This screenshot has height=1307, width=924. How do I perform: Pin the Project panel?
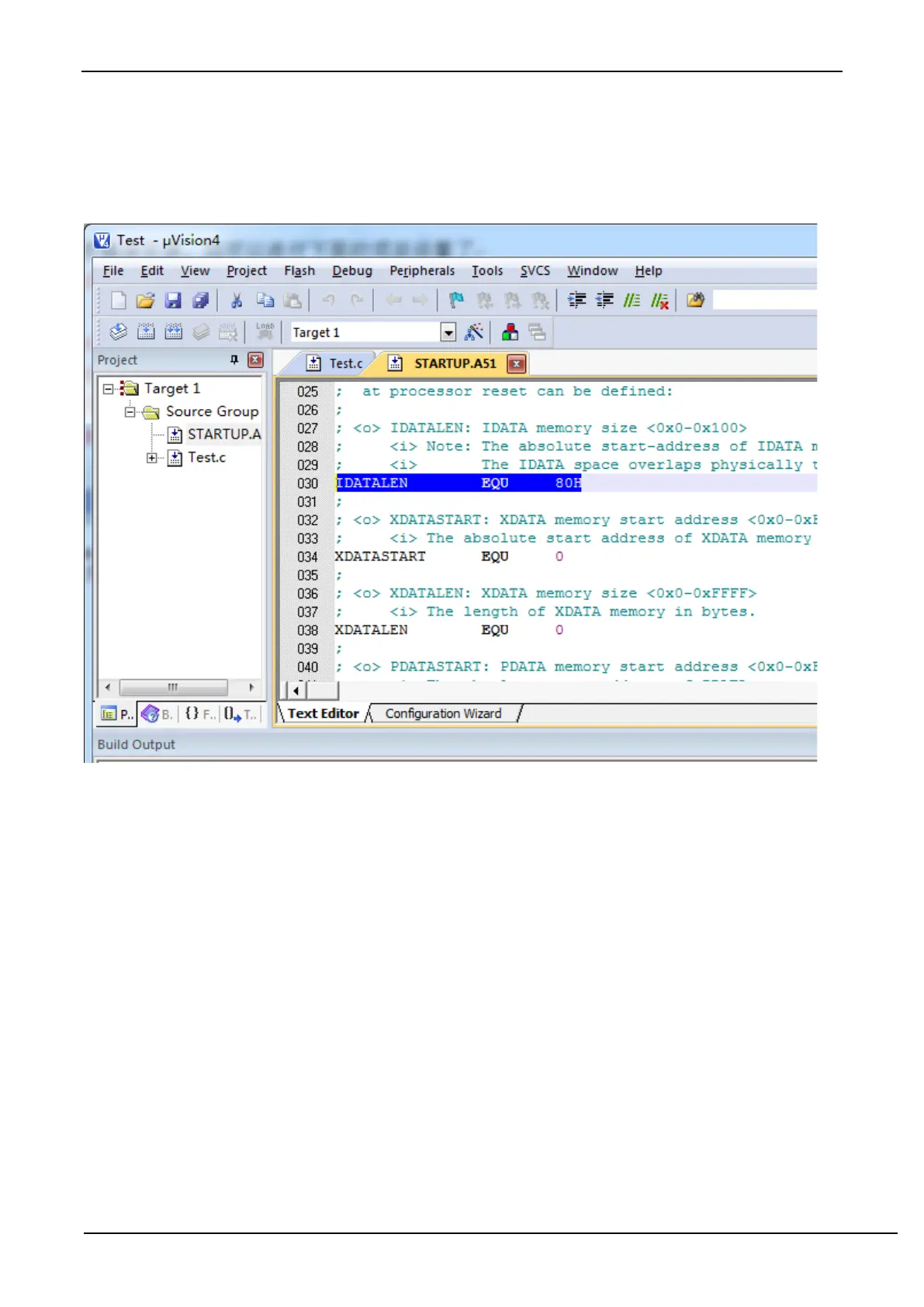click(234, 360)
